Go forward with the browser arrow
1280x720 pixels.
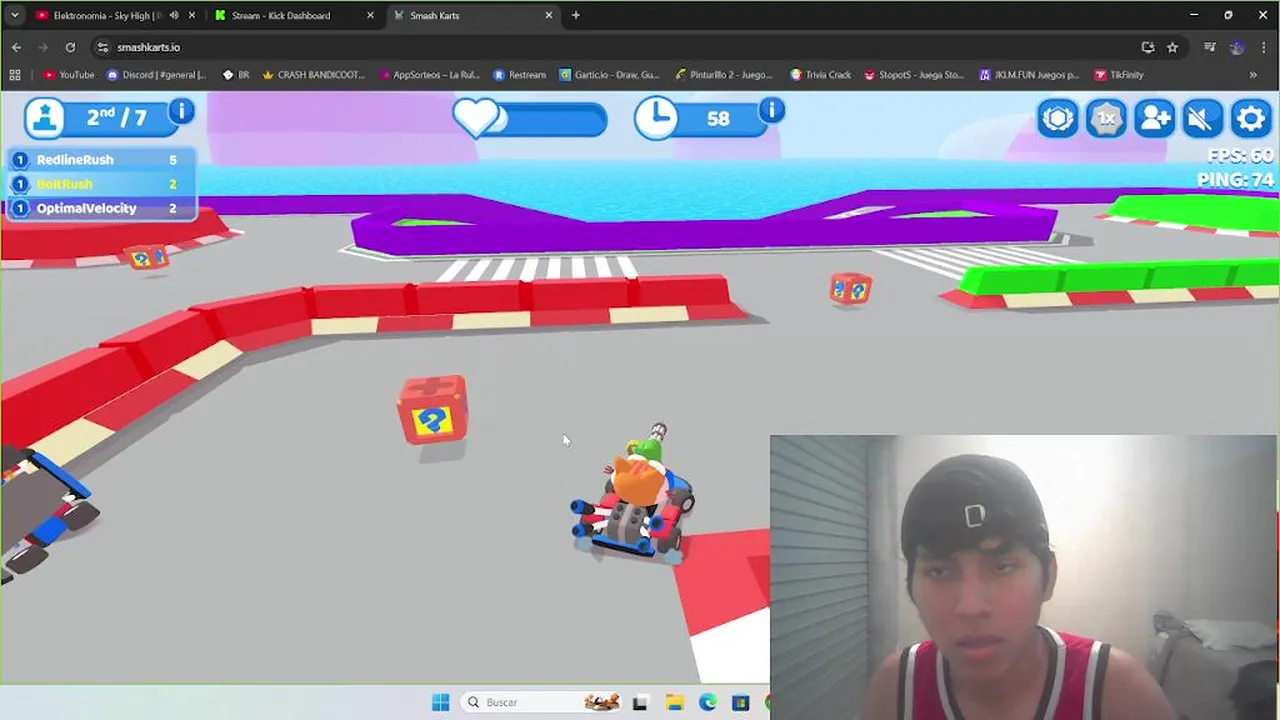tap(43, 47)
